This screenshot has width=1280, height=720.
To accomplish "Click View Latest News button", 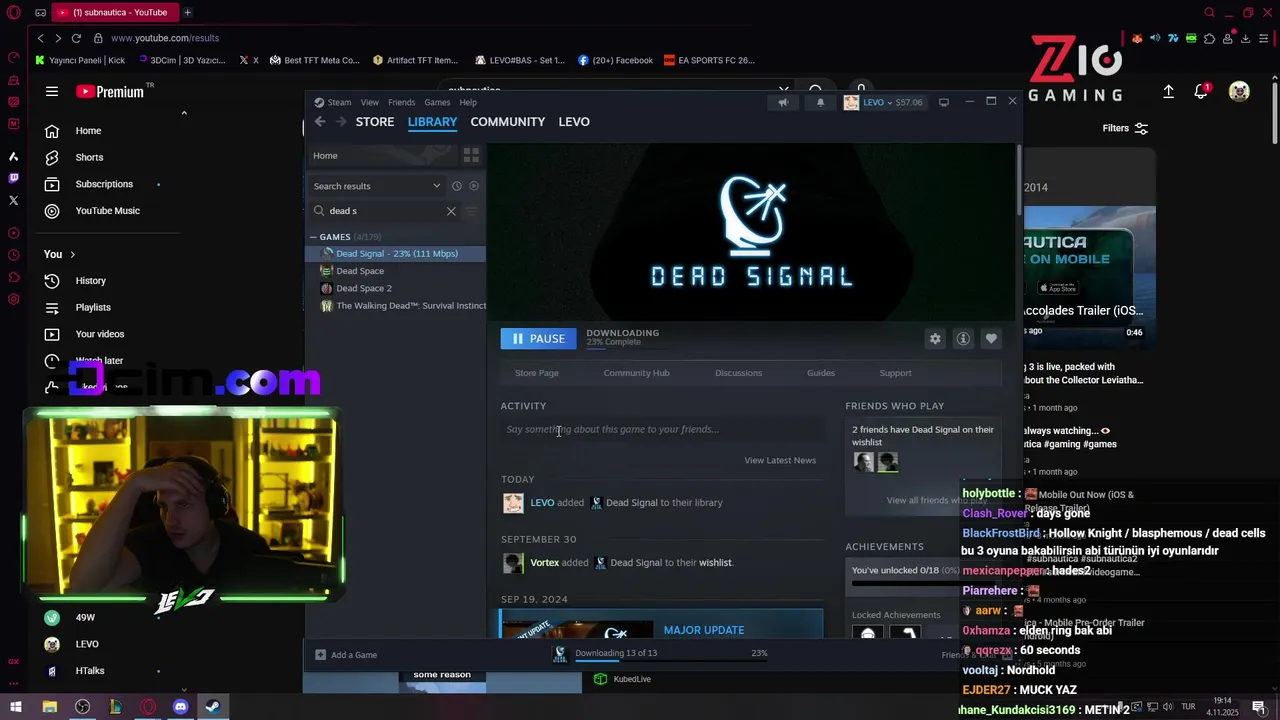I will tap(780, 460).
